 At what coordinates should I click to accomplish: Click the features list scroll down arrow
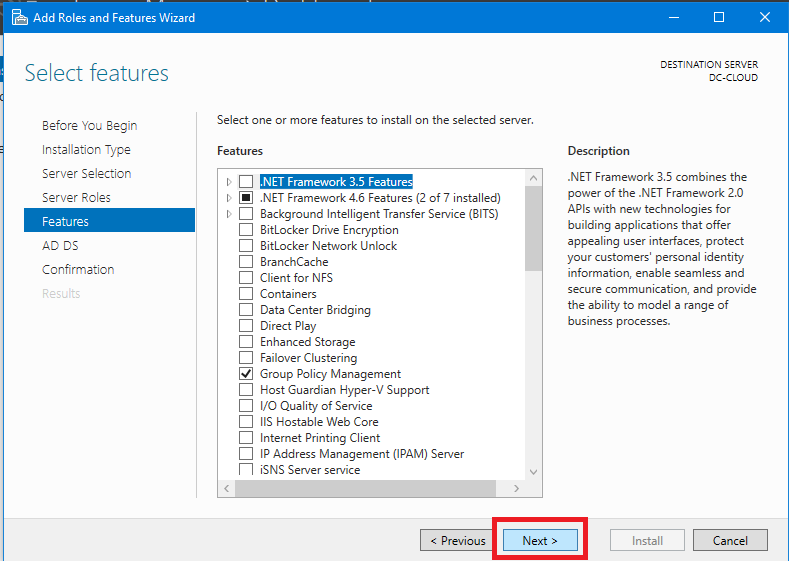click(533, 472)
